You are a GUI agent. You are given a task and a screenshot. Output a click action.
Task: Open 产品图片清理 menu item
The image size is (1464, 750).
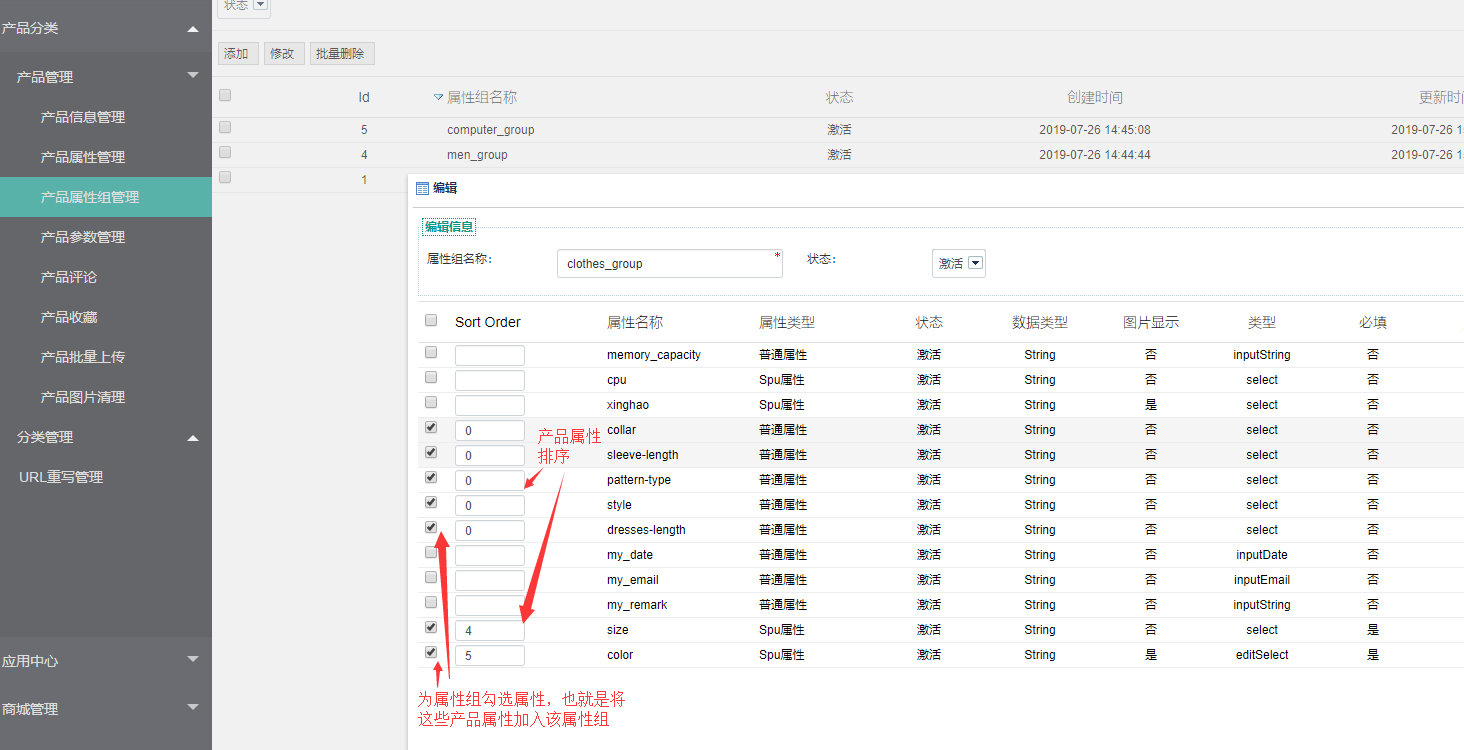(x=83, y=397)
